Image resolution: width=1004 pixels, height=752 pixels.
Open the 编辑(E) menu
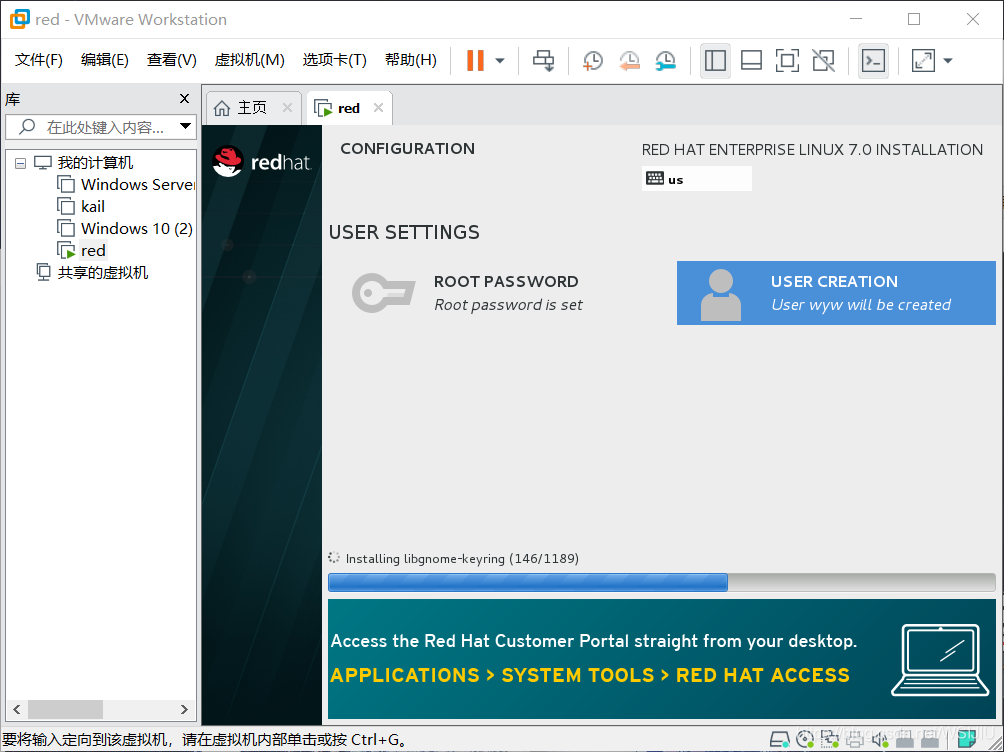point(104,60)
